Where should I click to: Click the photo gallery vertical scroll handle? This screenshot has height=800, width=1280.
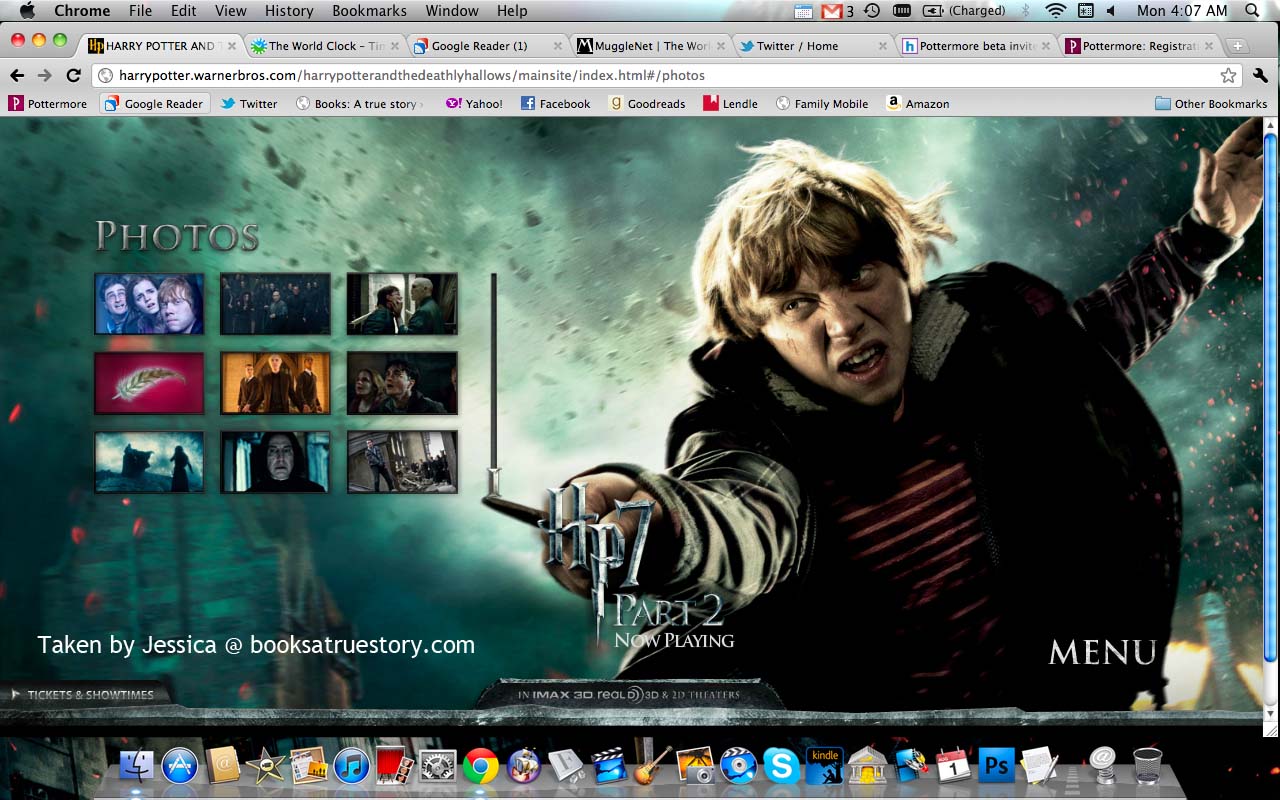point(494,481)
